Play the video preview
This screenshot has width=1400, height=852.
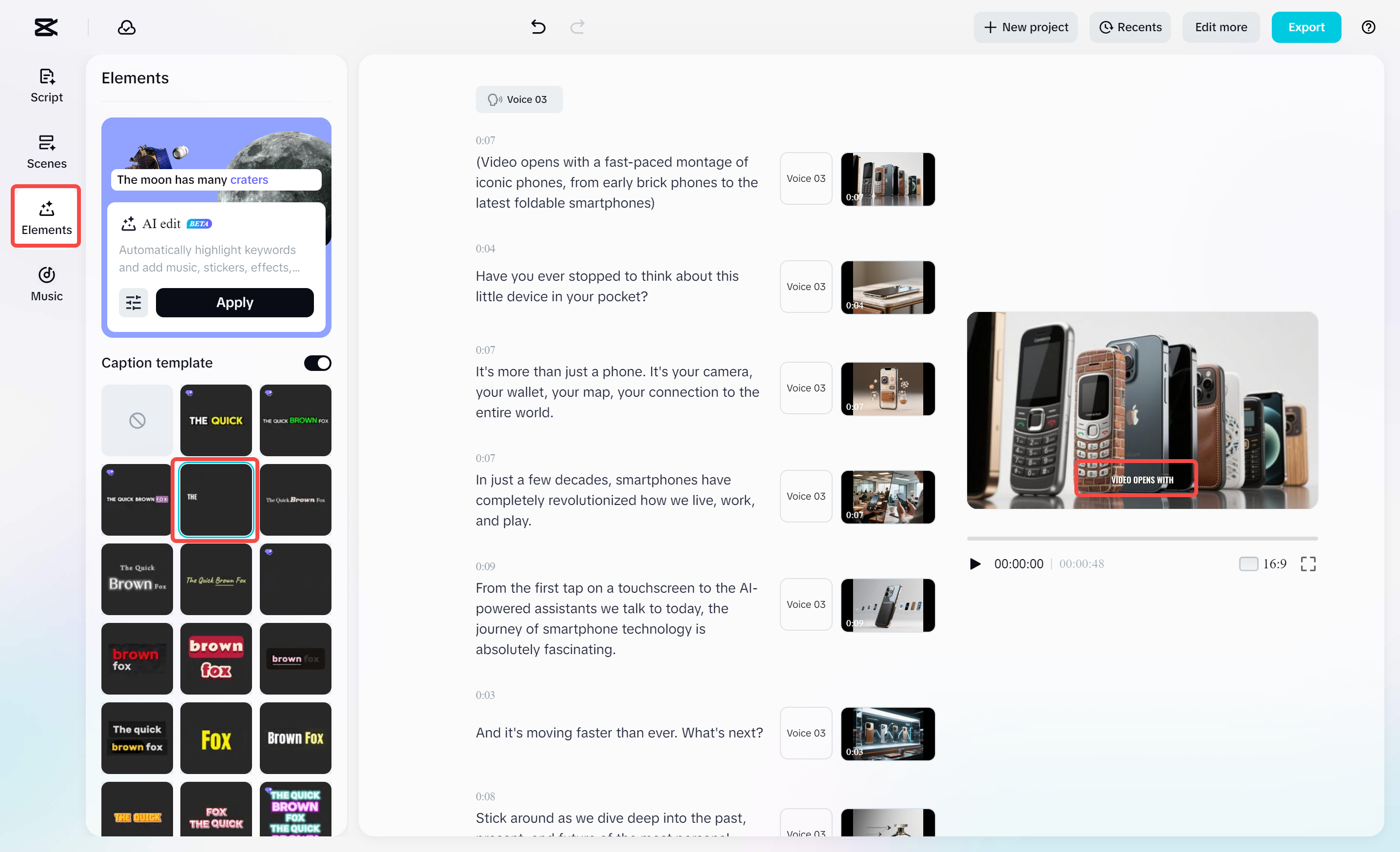(x=975, y=563)
